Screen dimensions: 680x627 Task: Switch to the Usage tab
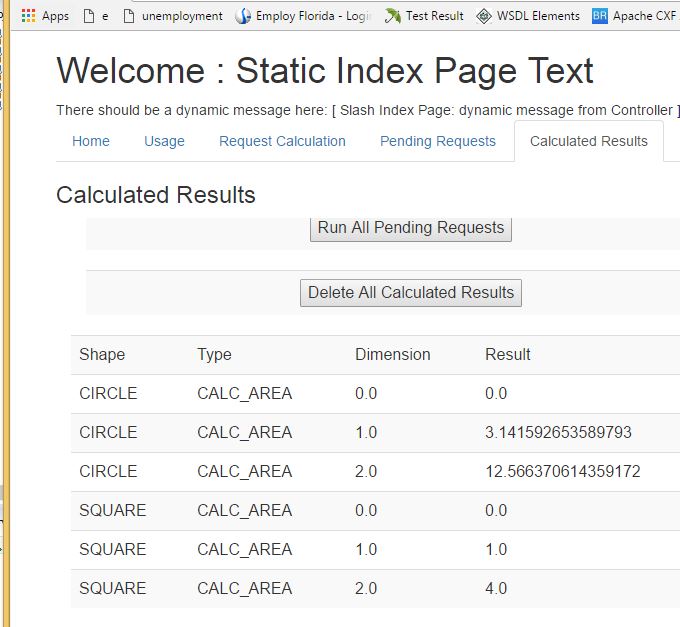point(164,141)
